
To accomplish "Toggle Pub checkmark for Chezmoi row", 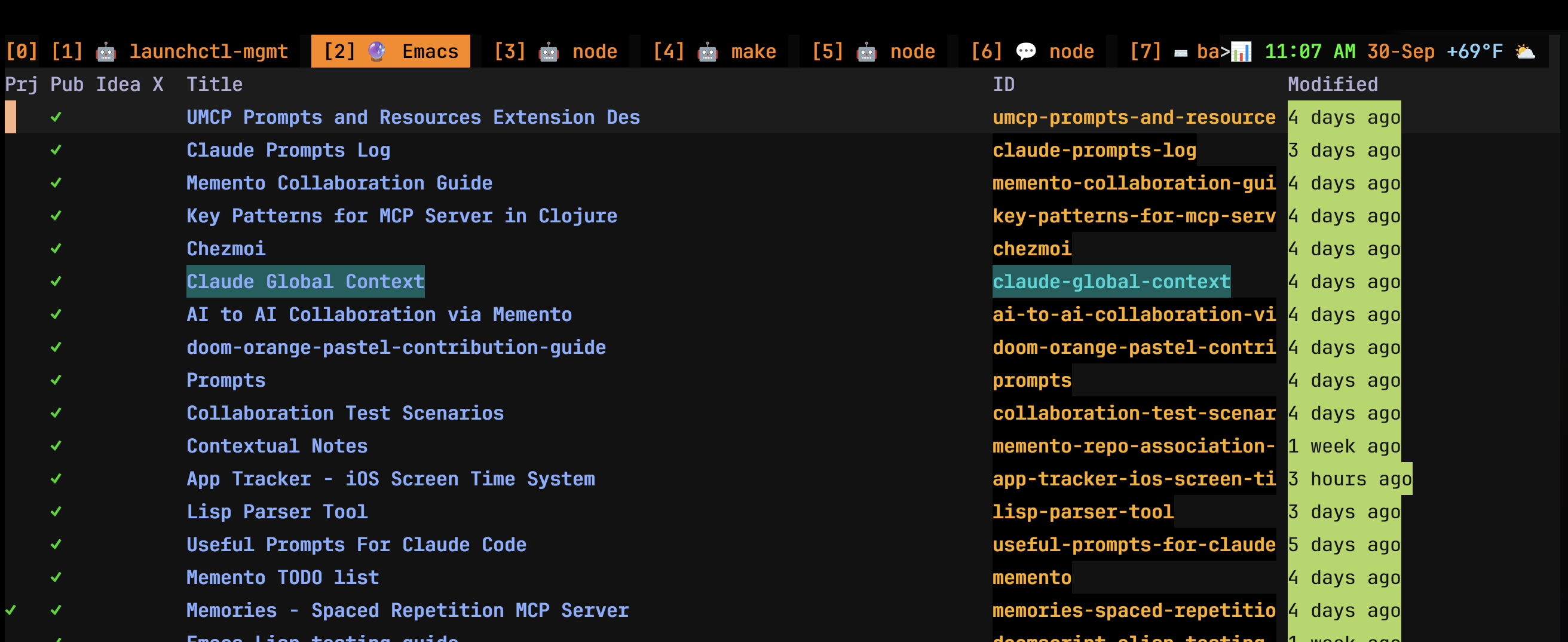I will coord(56,249).
